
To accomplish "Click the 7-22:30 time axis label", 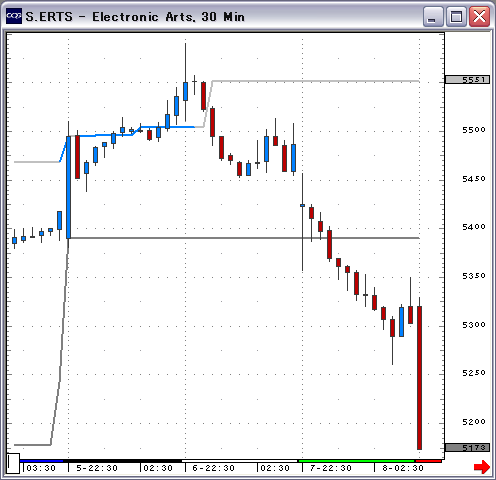I will 331,468.
